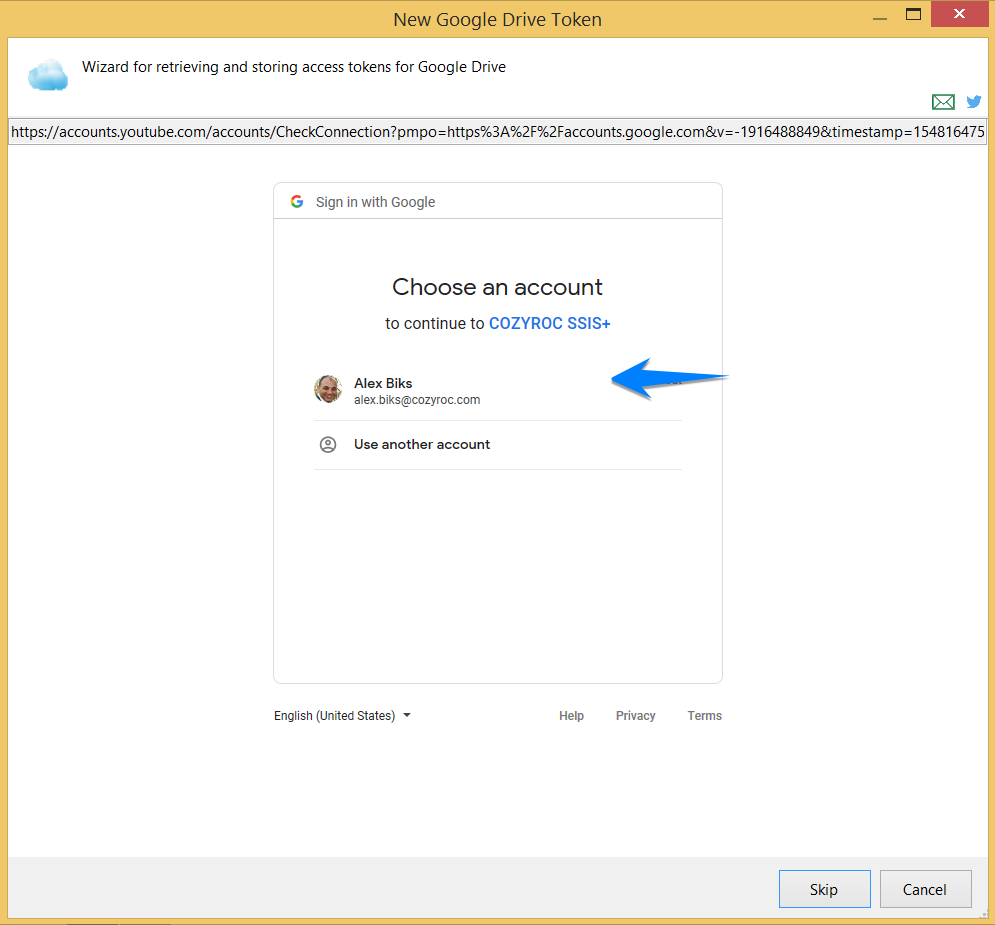The height and width of the screenshot is (925, 995).
Task: Expand the English (United States) language dropdown
Action: click(343, 716)
